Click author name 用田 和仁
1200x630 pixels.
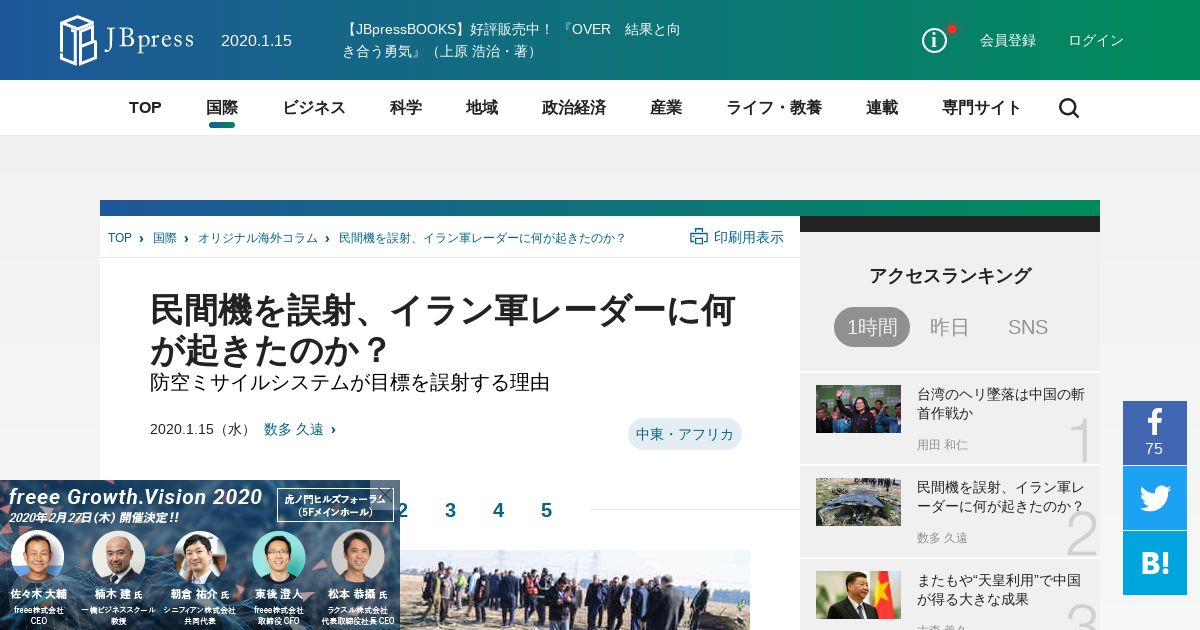(x=943, y=445)
